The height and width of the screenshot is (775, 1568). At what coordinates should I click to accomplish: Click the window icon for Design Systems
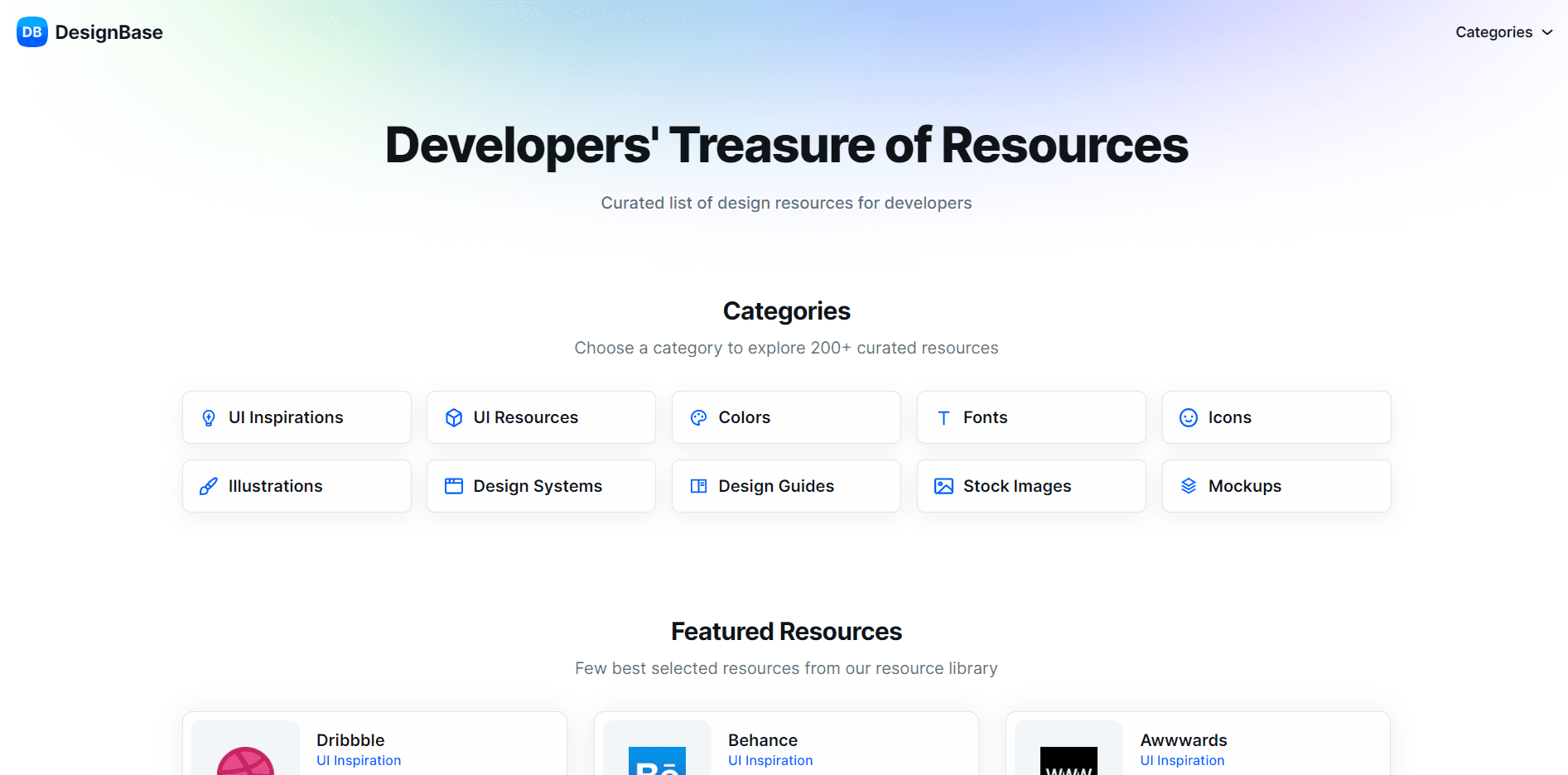[454, 487]
